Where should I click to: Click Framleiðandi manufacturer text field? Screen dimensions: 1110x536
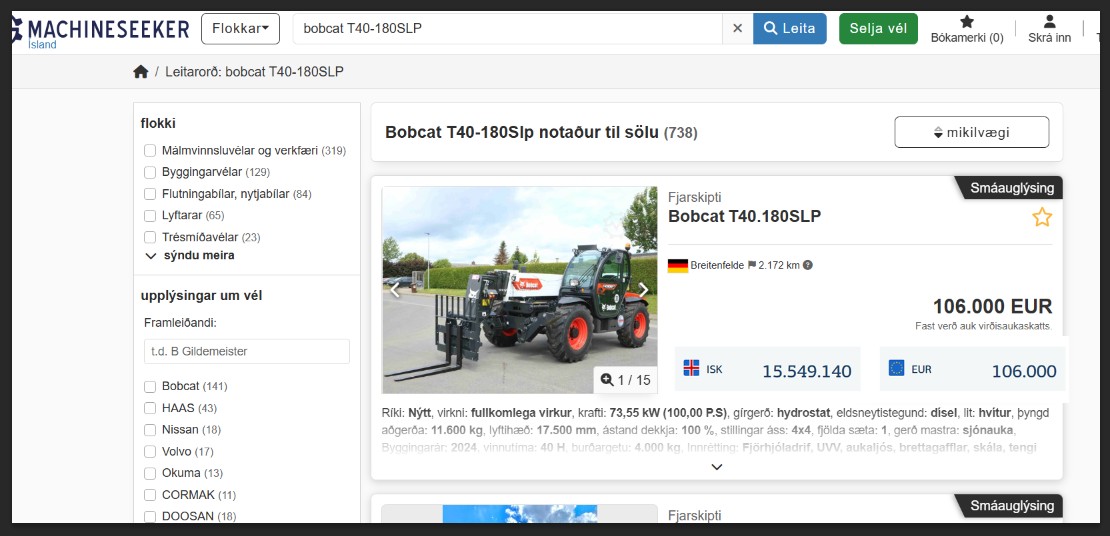(246, 351)
